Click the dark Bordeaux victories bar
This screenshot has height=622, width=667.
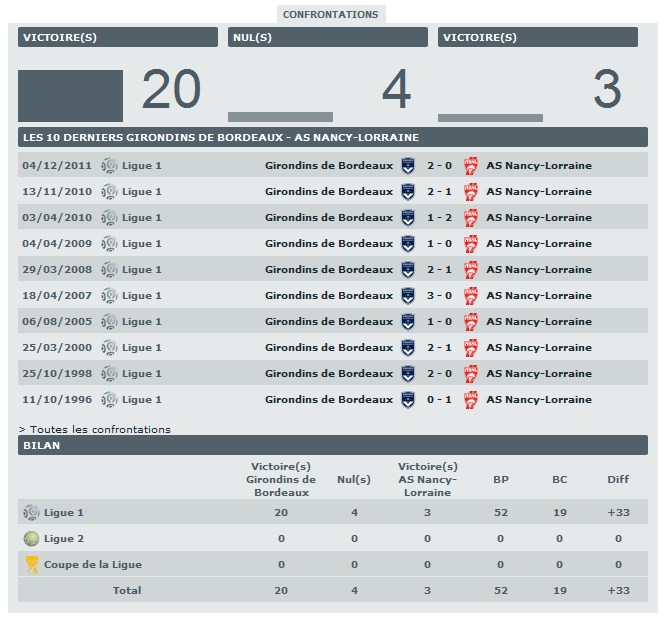point(70,96)
